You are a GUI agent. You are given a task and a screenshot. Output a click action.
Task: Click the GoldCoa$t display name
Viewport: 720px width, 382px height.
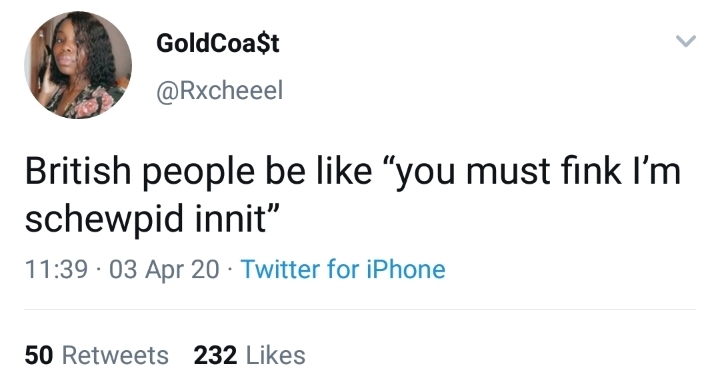(x=218, y=43)
